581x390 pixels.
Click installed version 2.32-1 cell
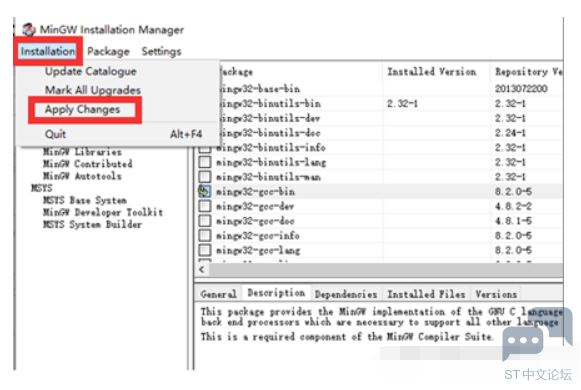[x=402, y=103]
